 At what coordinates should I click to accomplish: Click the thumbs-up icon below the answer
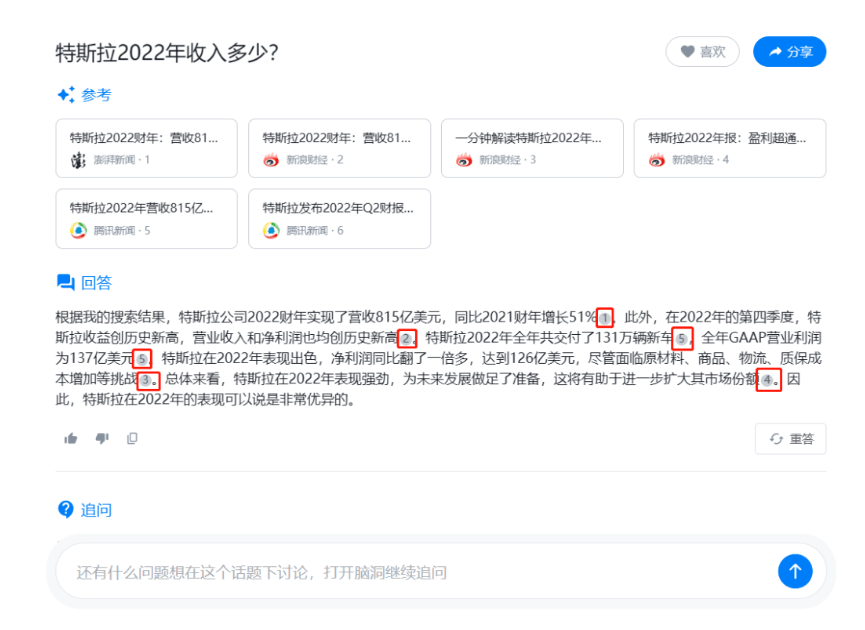[x=71, y=438]
